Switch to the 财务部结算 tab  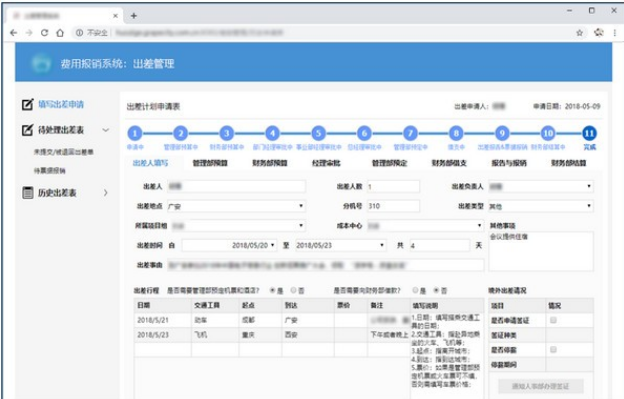pyautogui.click(x=569, y=163)
